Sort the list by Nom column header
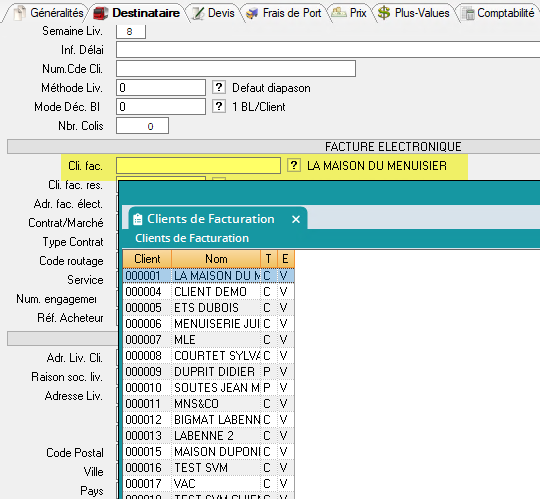Image resolution: width=540 pixels, height=499 pixels. tap(216, 259)
